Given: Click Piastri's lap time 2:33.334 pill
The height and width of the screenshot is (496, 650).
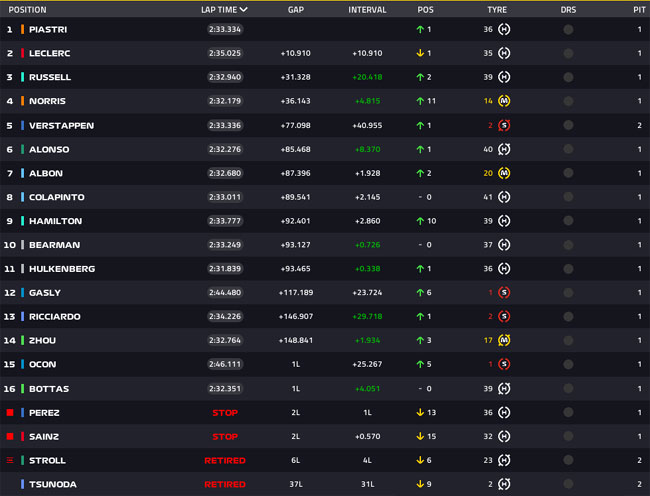Looking at the screenshot, I should coord(225,29).
